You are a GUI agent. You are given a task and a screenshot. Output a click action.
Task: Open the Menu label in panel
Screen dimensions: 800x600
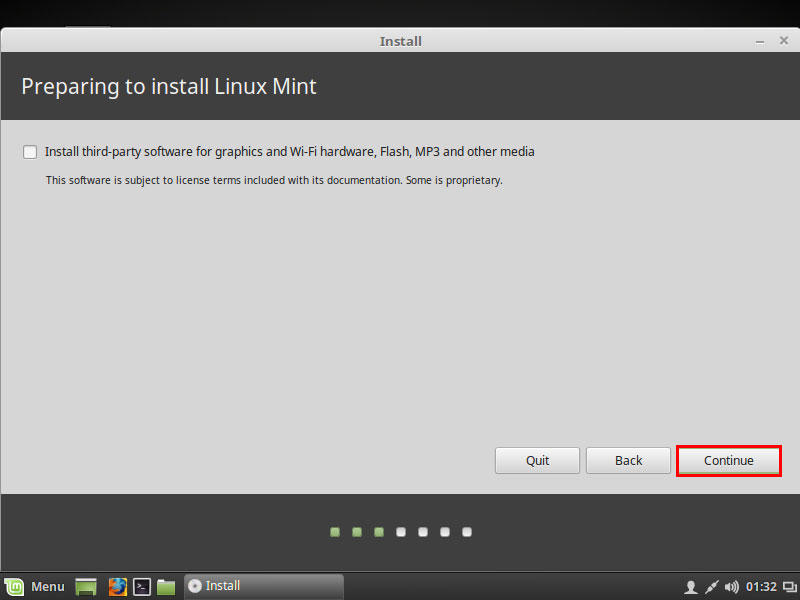[x=48, y=587]
